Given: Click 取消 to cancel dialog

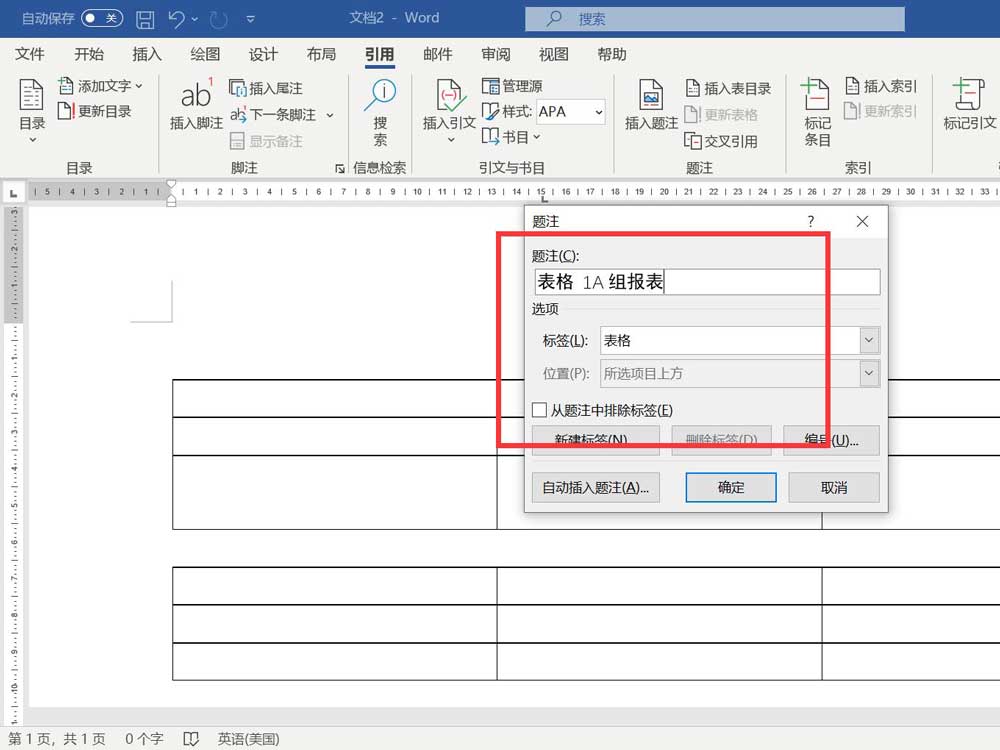Looking at the screenshot, I should [834, 488].
